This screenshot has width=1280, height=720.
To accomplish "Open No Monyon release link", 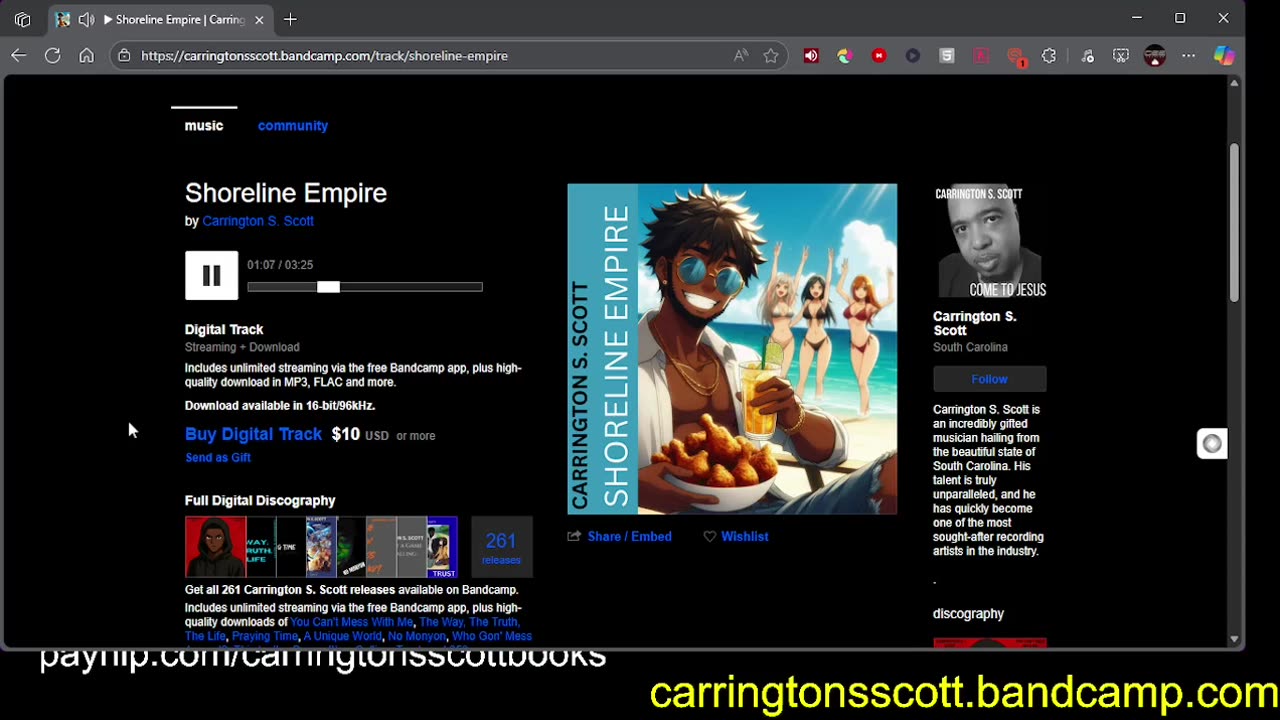I will tap(416, 636).
